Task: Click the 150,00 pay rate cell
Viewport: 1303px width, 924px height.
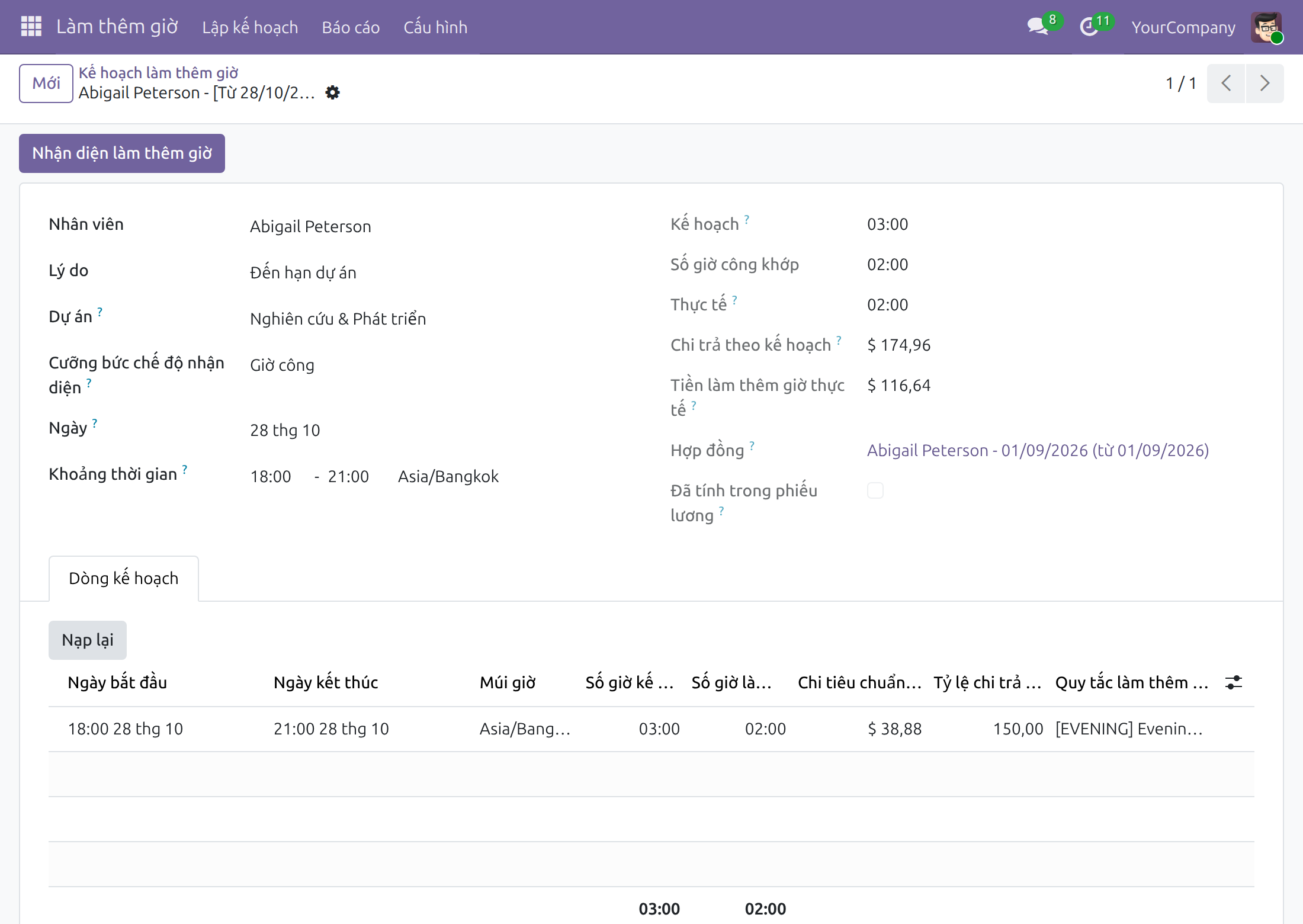Action: pyautogui.click(x=1018, y=729)
